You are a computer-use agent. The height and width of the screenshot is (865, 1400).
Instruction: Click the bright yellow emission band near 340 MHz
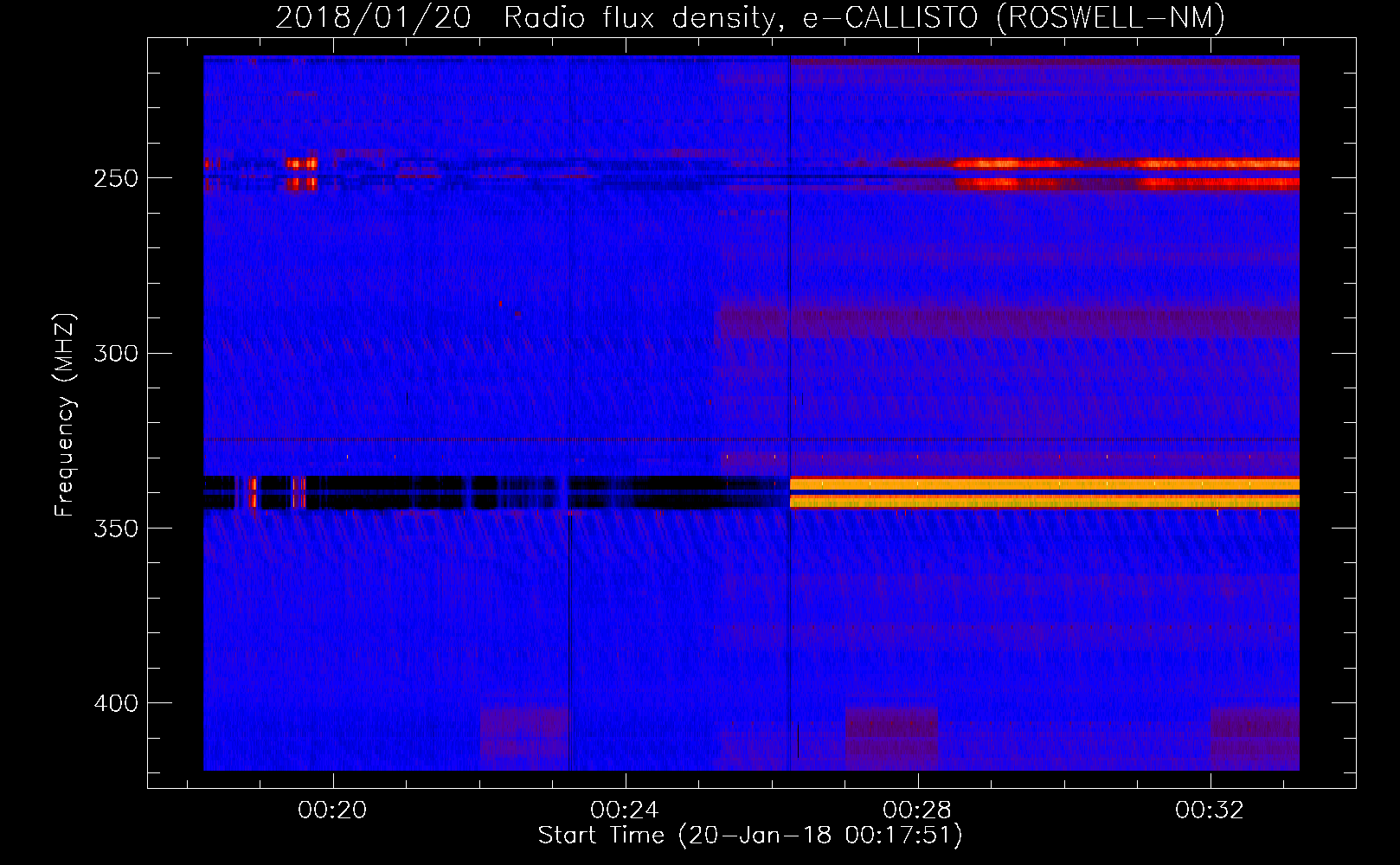(x=1044, y=492)
